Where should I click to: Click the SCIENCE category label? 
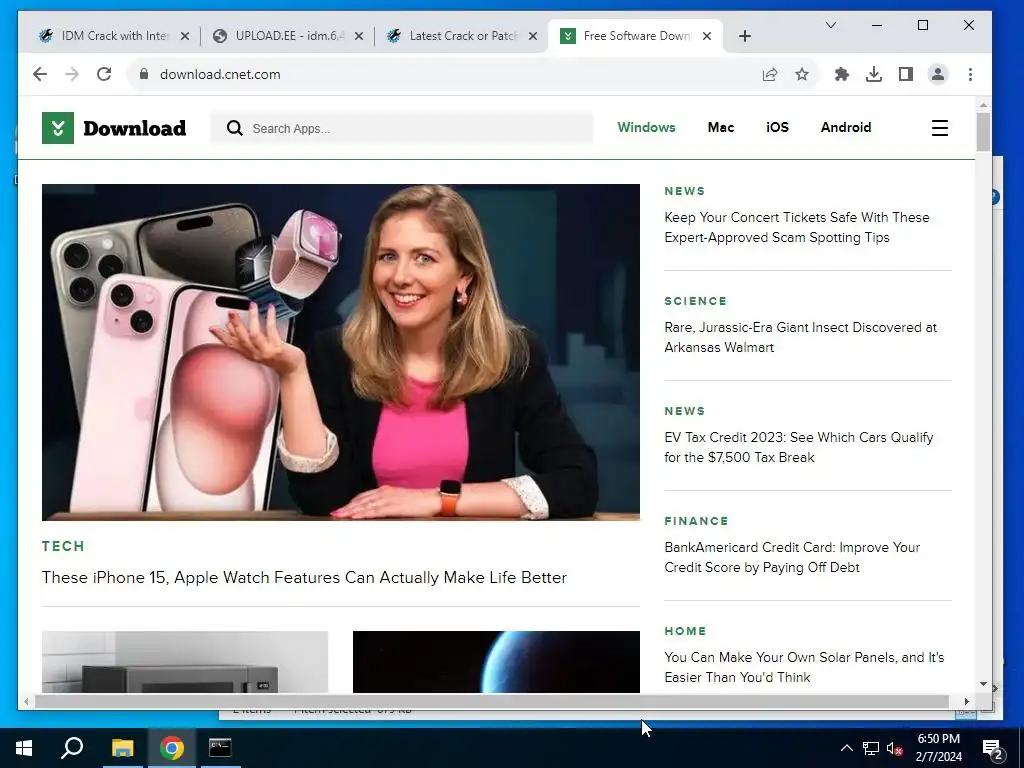696,301
